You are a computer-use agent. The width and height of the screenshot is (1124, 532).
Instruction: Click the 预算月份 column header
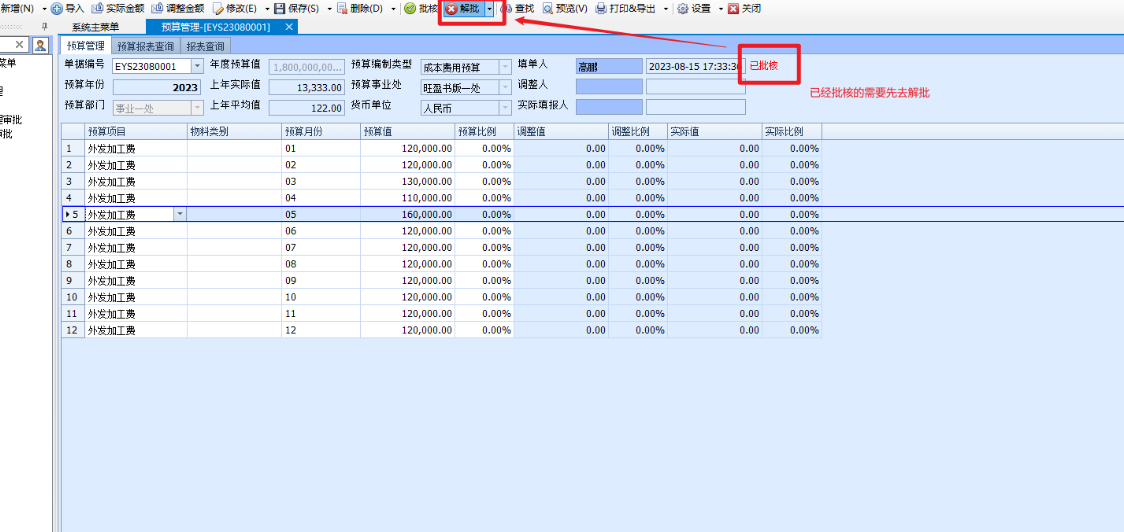pyautogui.click(x=321, y=132)
